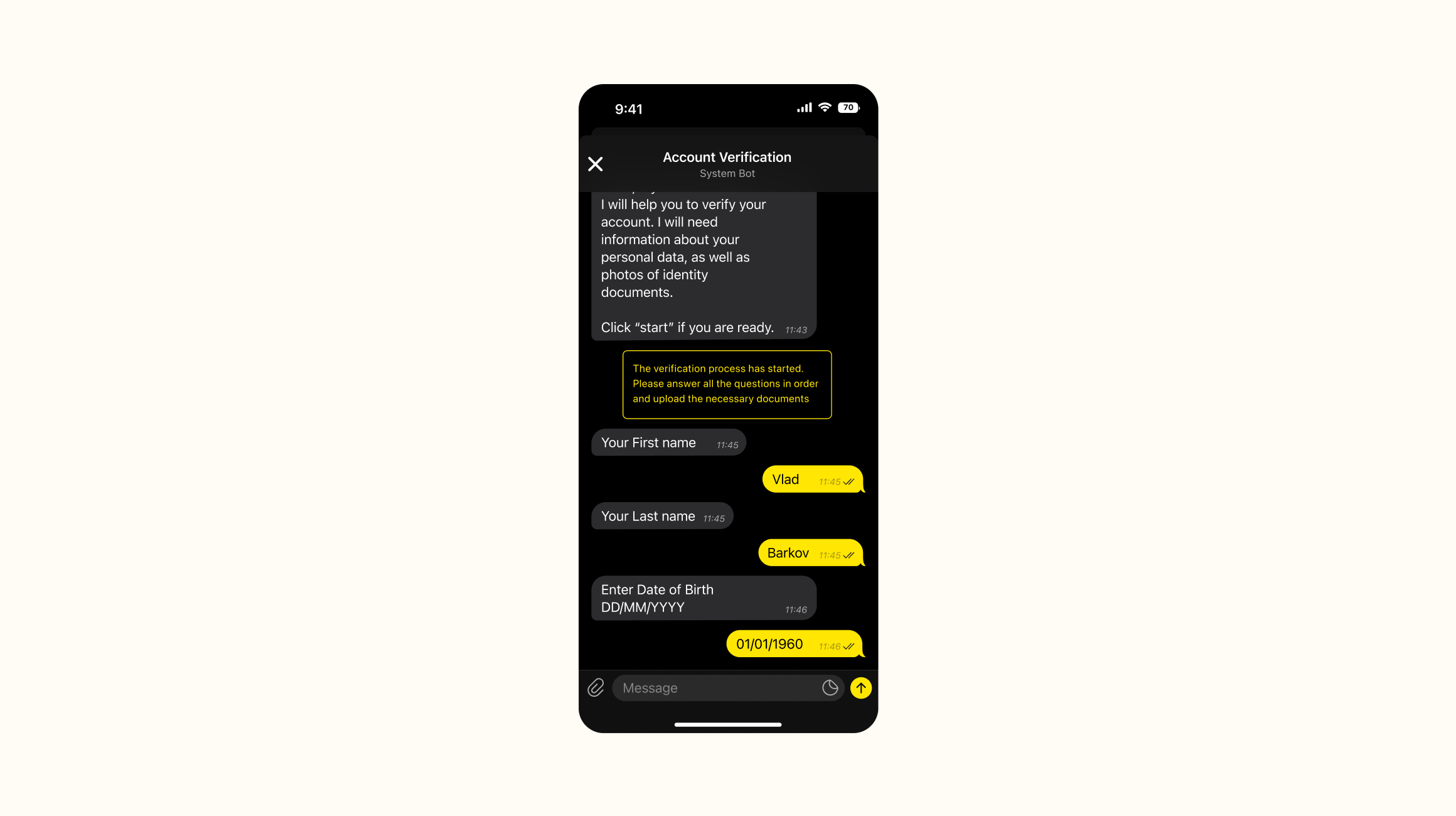Image resolution: width=1456 pixels, height=816 pixels.
Task: Tap the clock/history icon
Action: [x=828, y=688]
